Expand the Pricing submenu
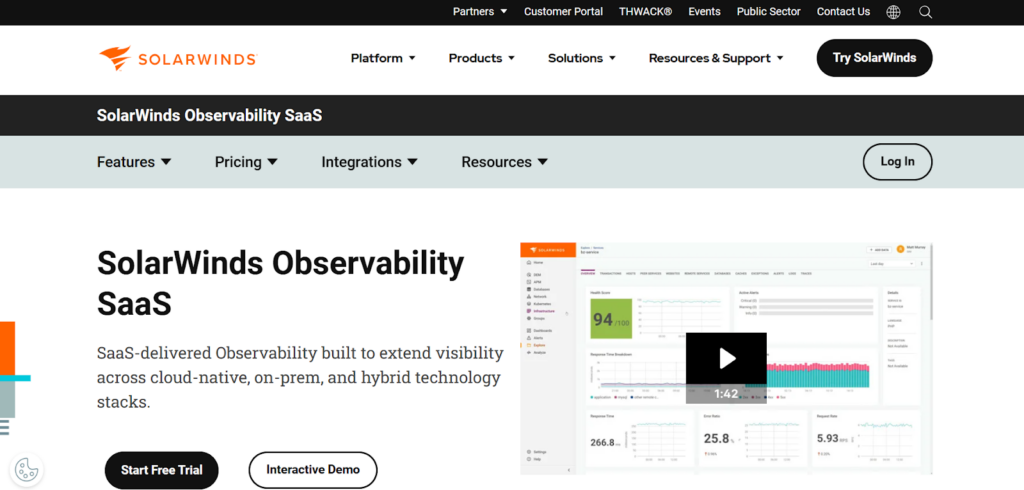This screenshot has width=1024, height=490. click(x=246, y=162)
